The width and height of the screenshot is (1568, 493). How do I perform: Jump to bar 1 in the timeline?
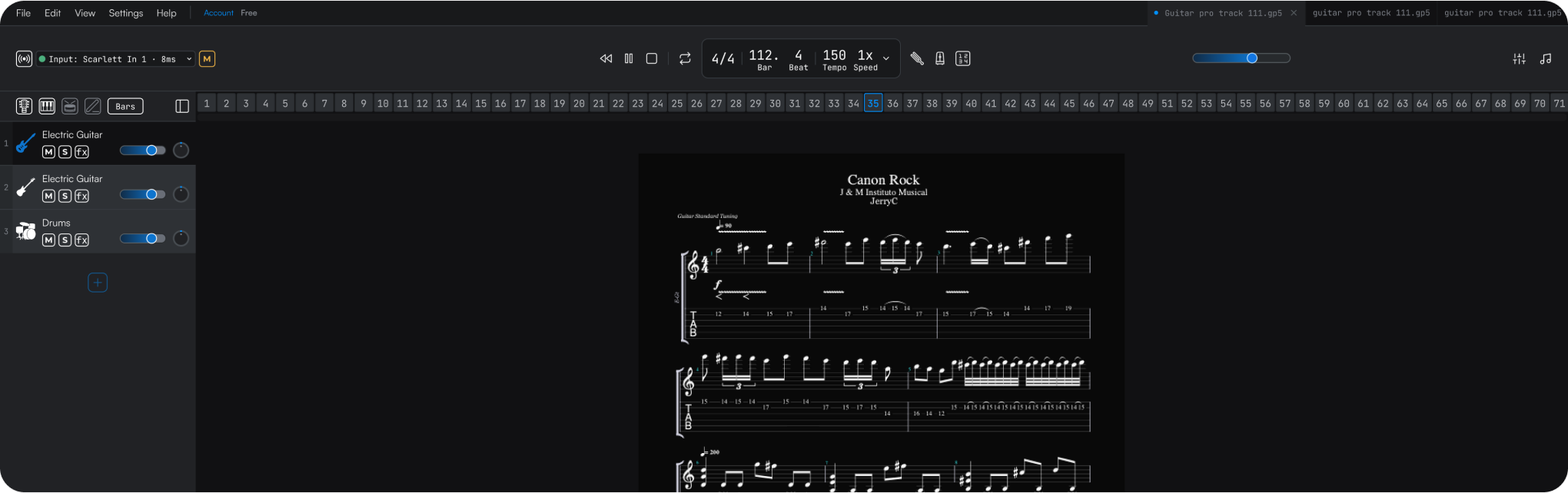click(x=207, y=104)
